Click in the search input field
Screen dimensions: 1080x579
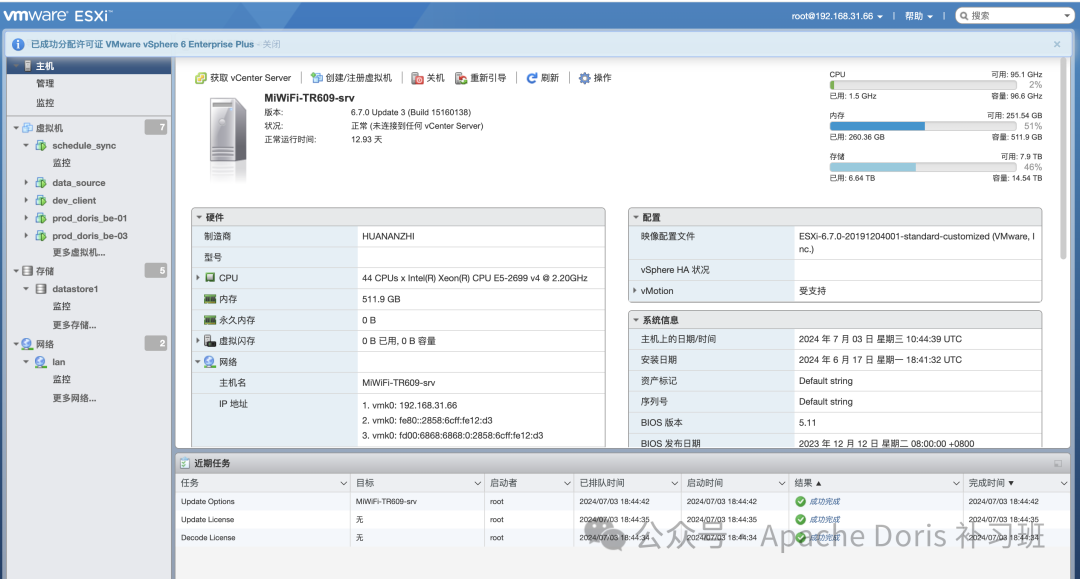tap(1016, 16)
